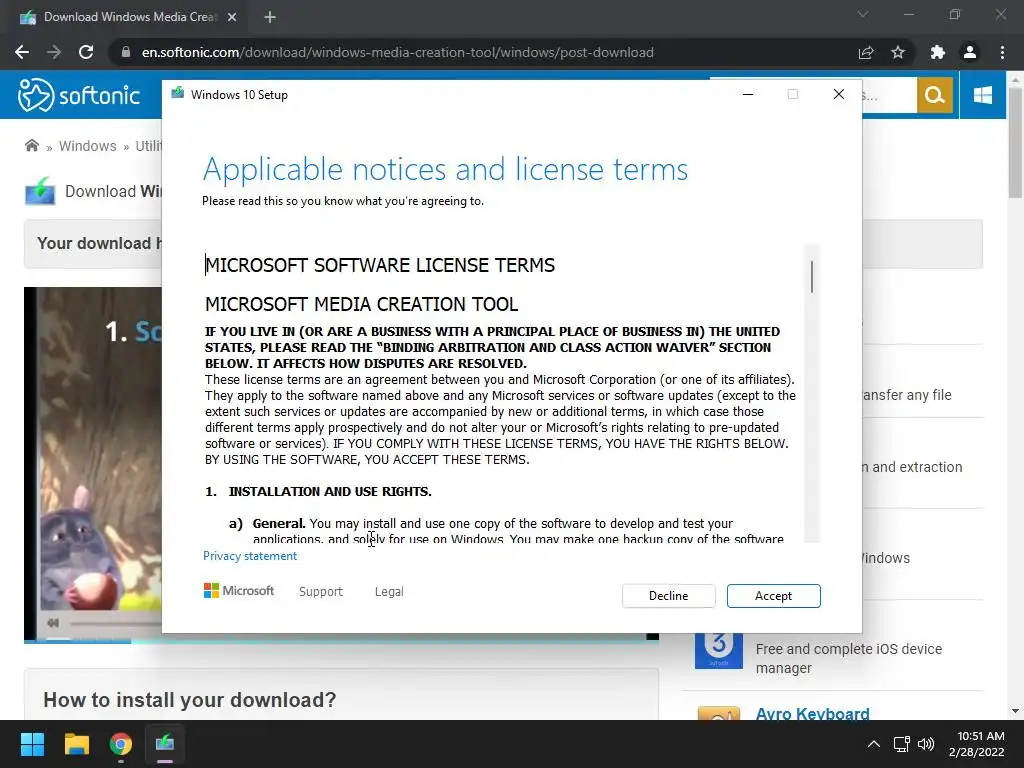Open the Windows breadcrumb link
This screenshot has height=768, width=1024.
click(x=88, y=146)
